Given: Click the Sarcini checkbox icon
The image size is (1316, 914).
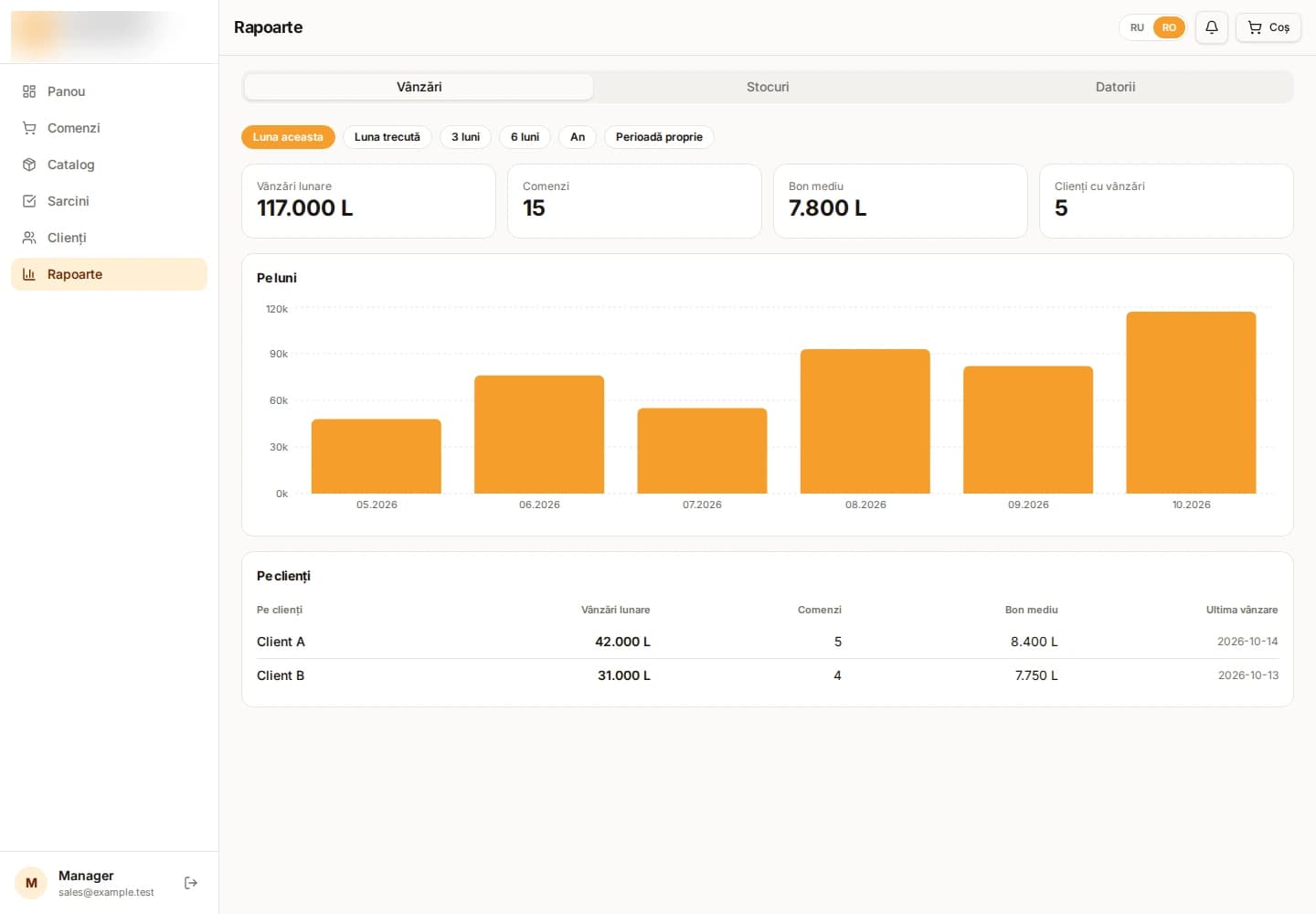Looking at the screenshot, I should [29, 201].
